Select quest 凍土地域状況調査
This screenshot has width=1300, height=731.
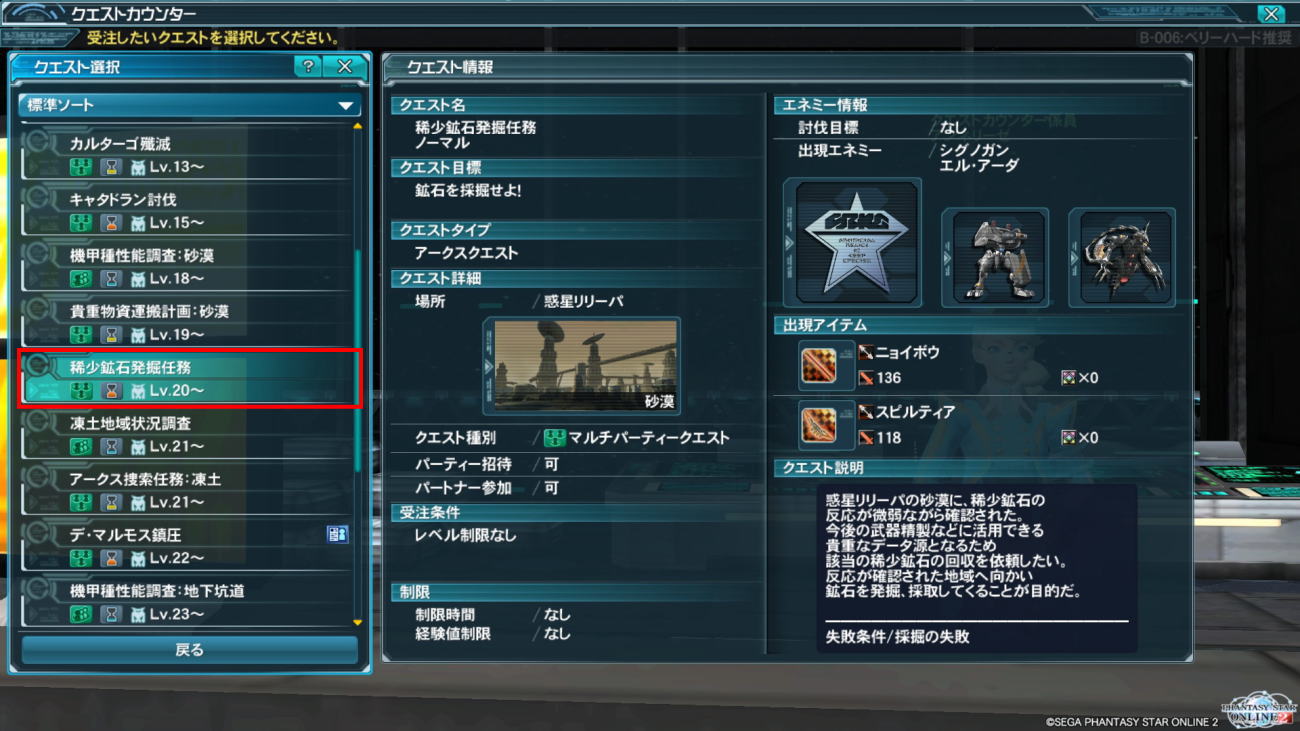pos(186,435)
